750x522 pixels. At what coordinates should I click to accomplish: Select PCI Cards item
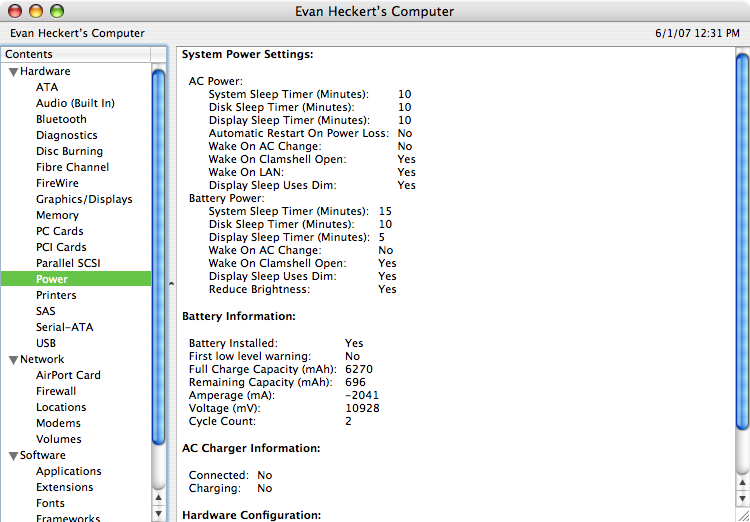coord(61,247)
